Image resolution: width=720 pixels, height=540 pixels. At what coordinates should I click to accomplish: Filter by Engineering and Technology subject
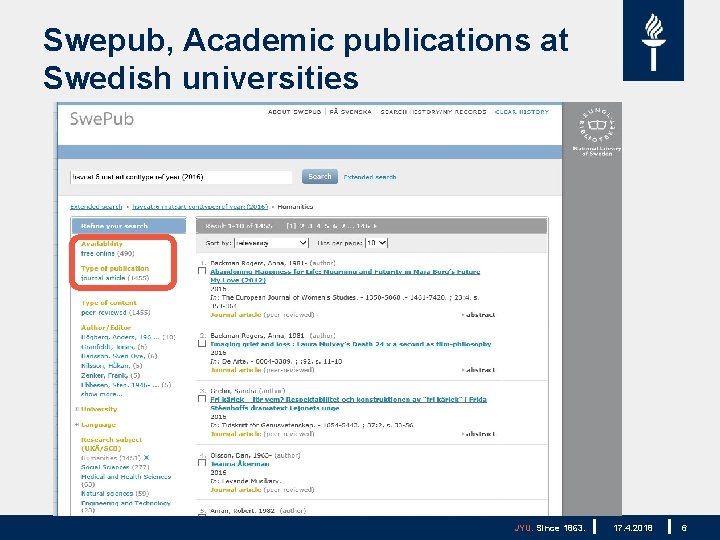tap(126, 506)
